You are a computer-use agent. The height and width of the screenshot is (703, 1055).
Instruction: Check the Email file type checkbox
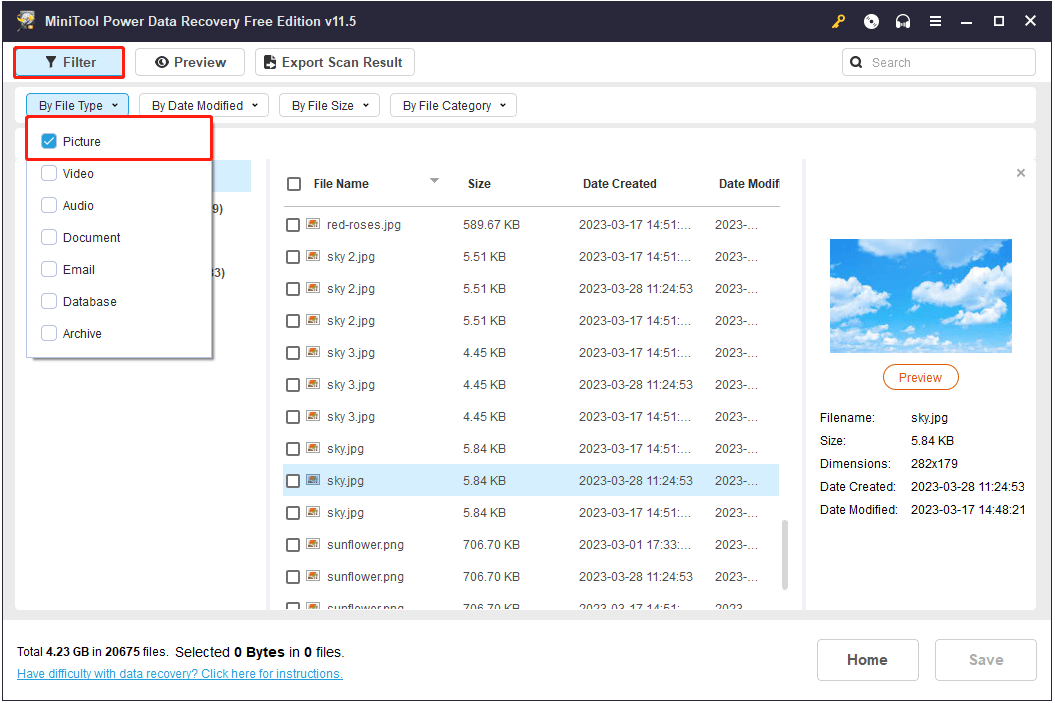(x=49, y=269)
